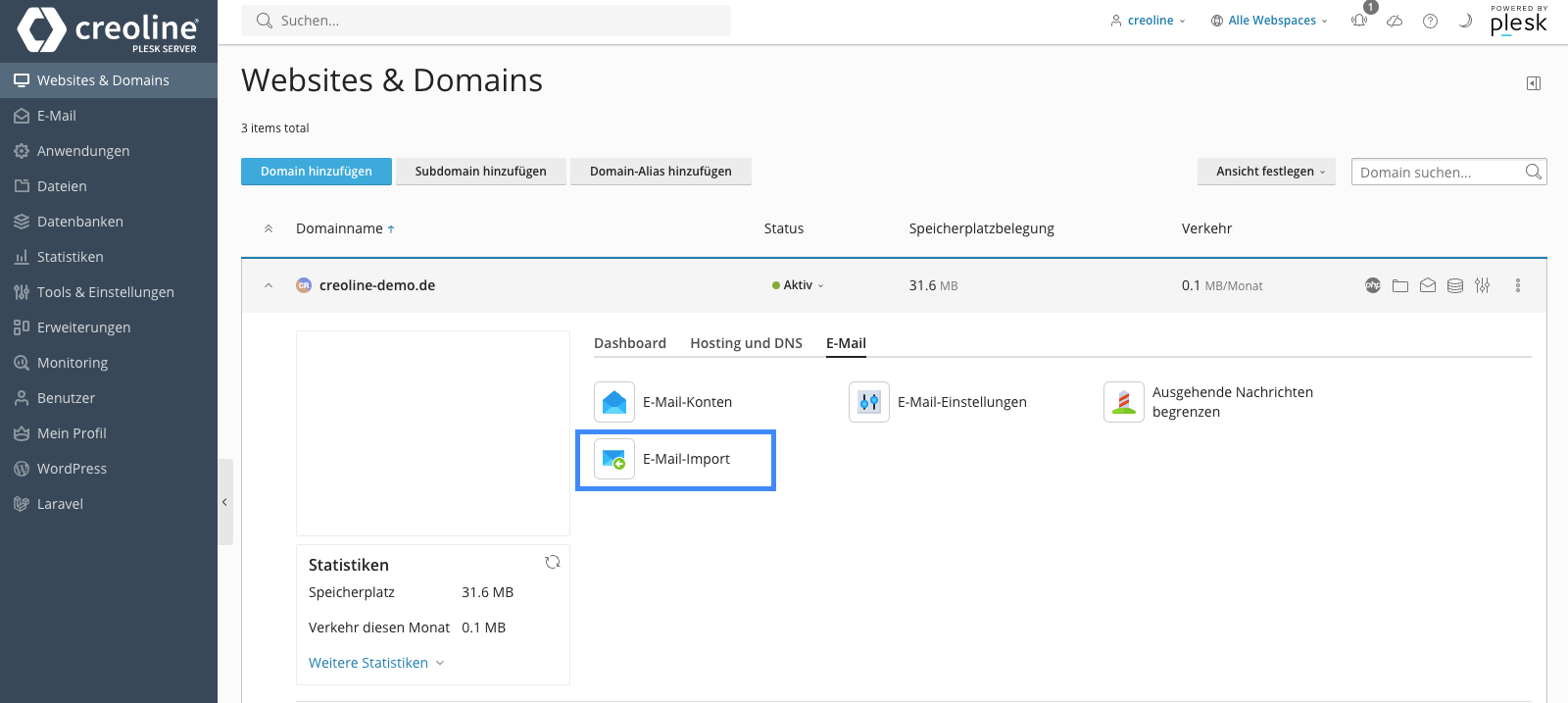Collapse all domains with double chevron
The image size is (1568, 703).
269,228
